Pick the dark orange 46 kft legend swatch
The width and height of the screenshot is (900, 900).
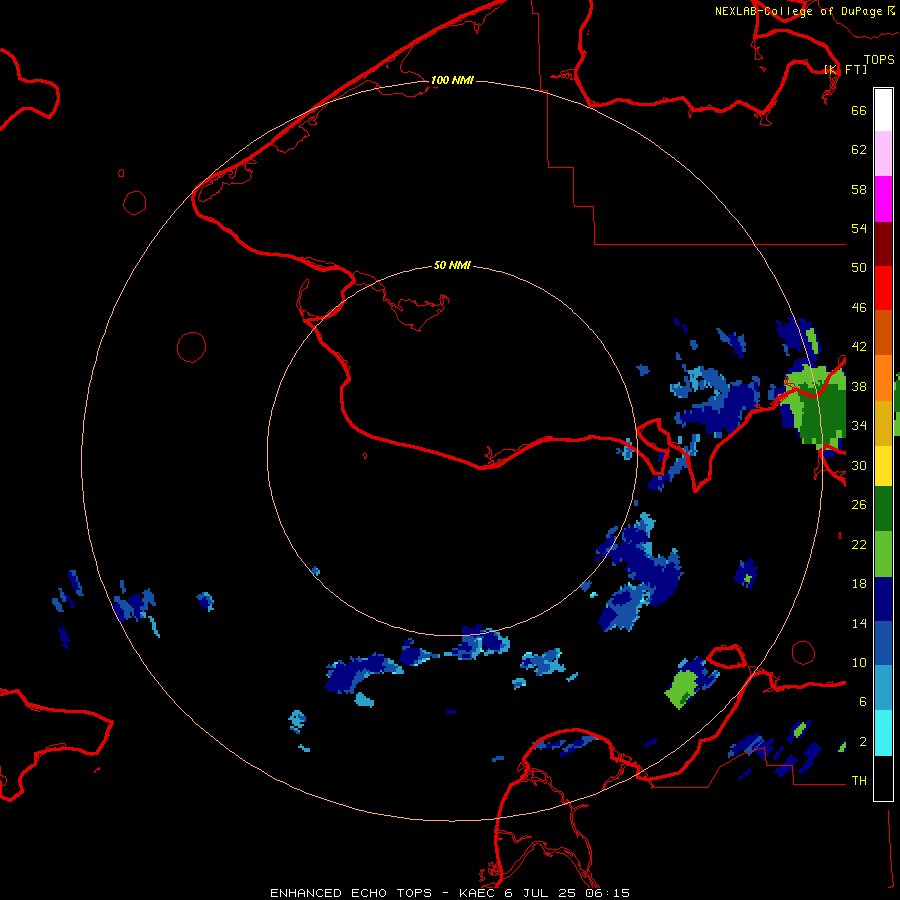(883, 332)
